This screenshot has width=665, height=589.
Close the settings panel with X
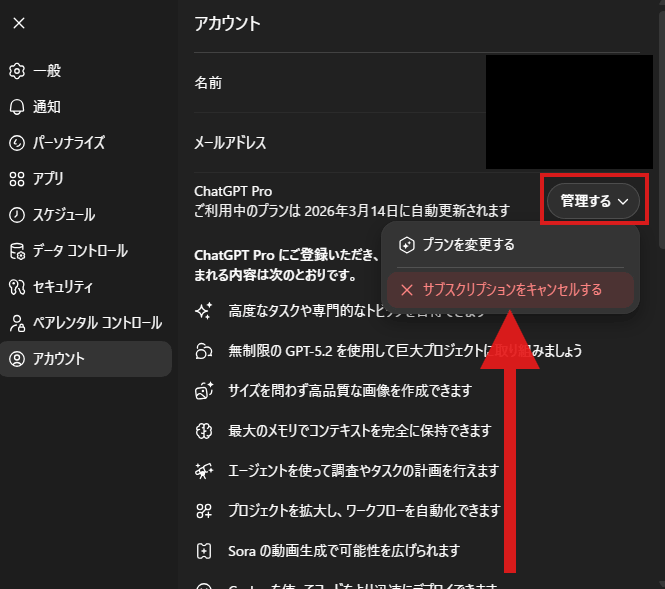[19, 23]
